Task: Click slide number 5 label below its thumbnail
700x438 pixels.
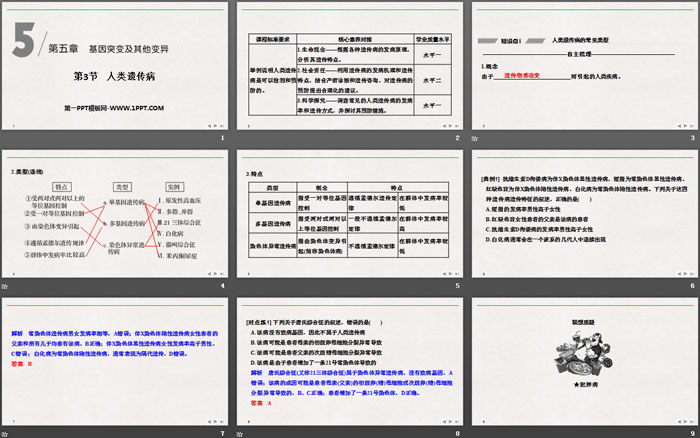Action: click(x=458, y=286)
